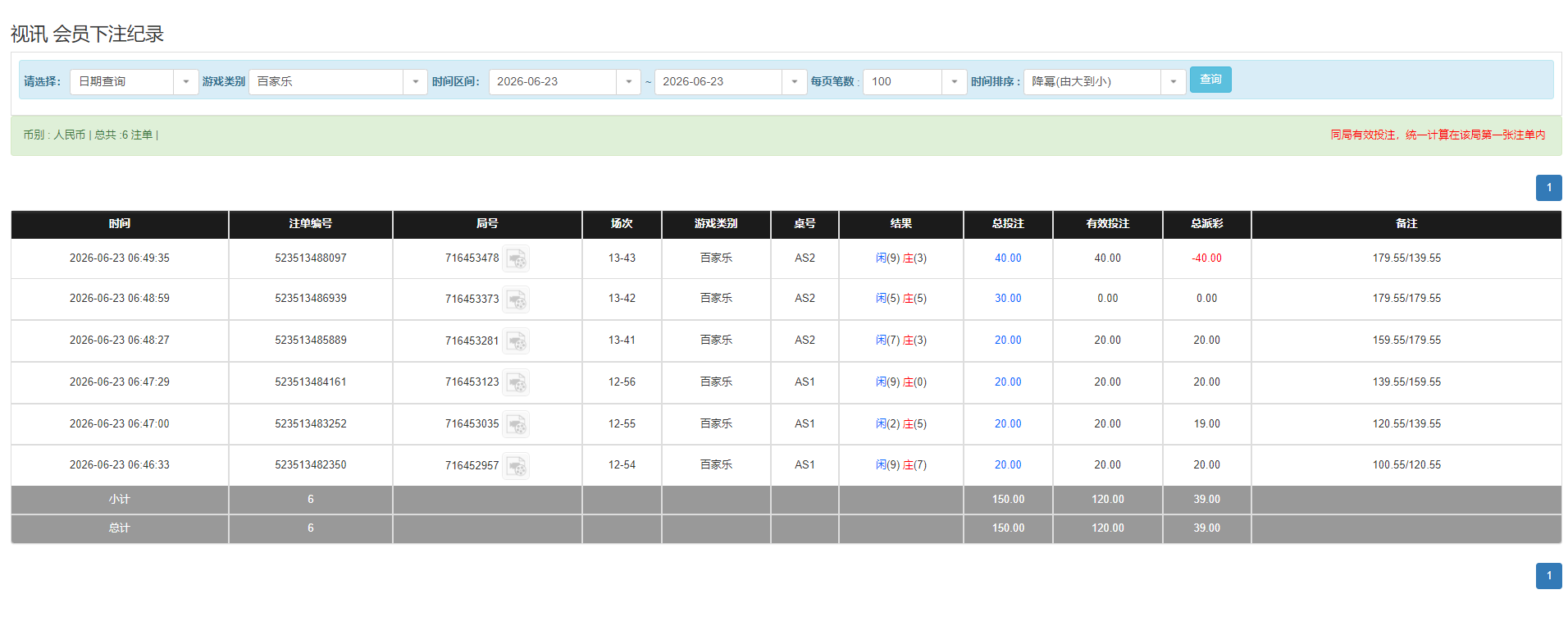The image size is (1568, 640).
Task: Click timestamp 2026-06-23 06:49:35
Action: (x=120, y=258)
